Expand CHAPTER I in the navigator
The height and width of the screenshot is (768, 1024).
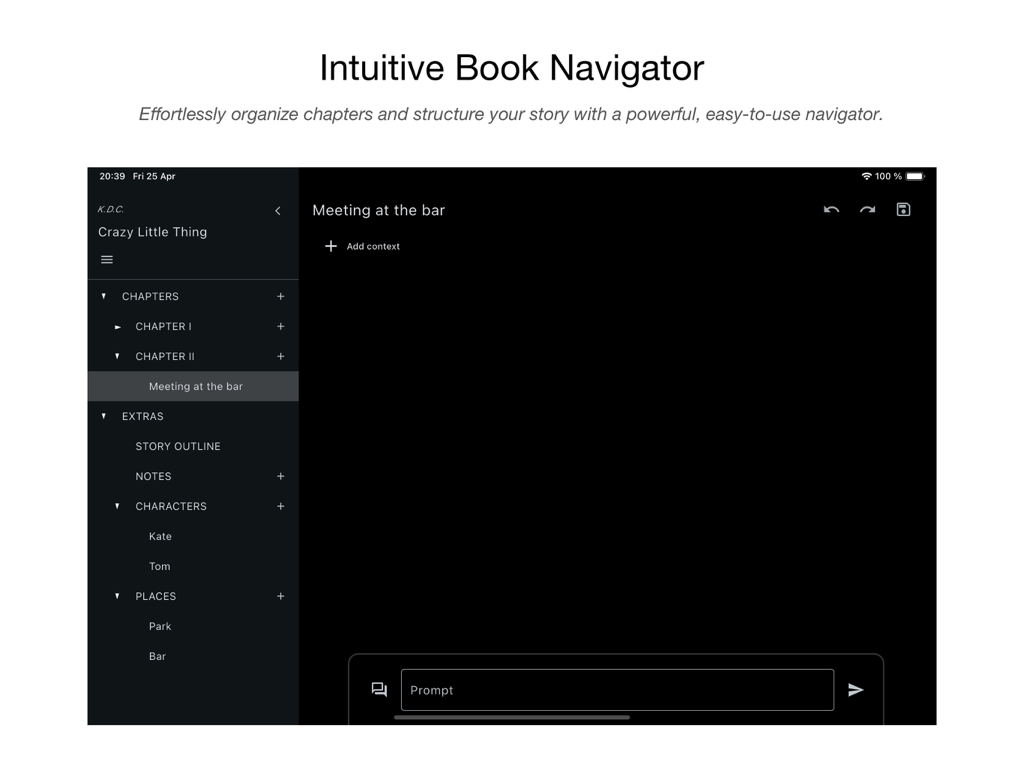coord(118,326)
